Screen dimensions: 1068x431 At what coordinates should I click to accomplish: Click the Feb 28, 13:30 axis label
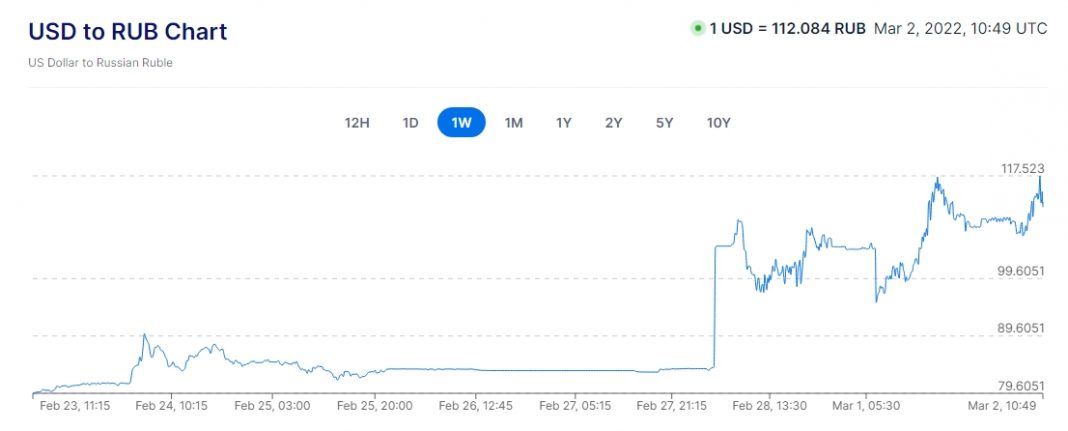pyautogui.click(x=769, y=406)
